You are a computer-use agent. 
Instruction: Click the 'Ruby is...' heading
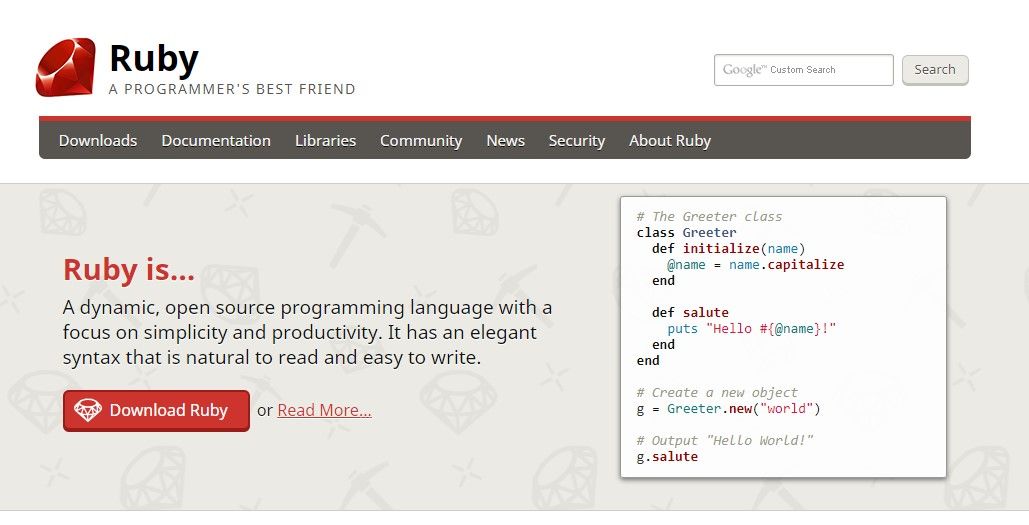point(129,270)
